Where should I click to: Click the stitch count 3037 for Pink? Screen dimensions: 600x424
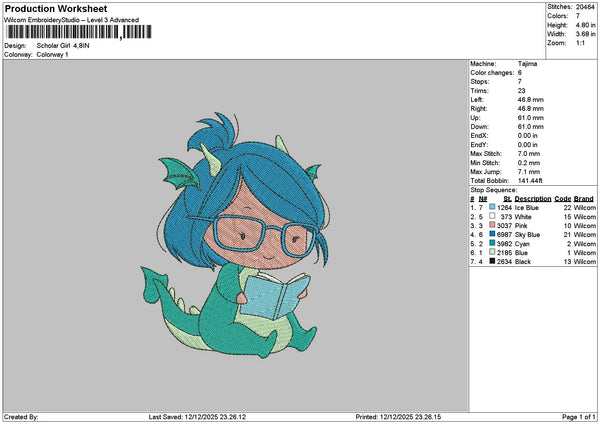point(504,226)
